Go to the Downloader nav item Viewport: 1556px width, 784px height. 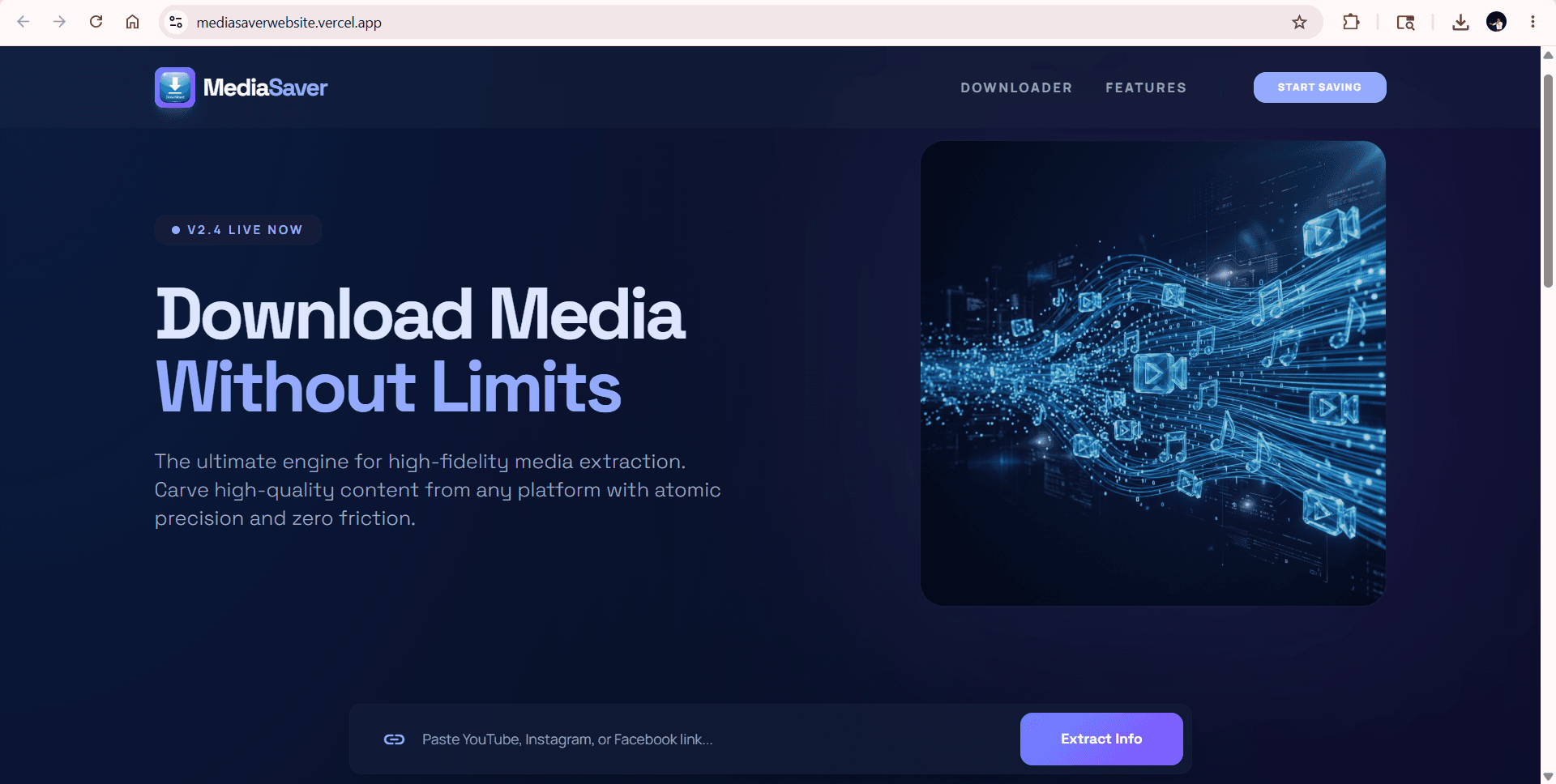pos(1016,87)
